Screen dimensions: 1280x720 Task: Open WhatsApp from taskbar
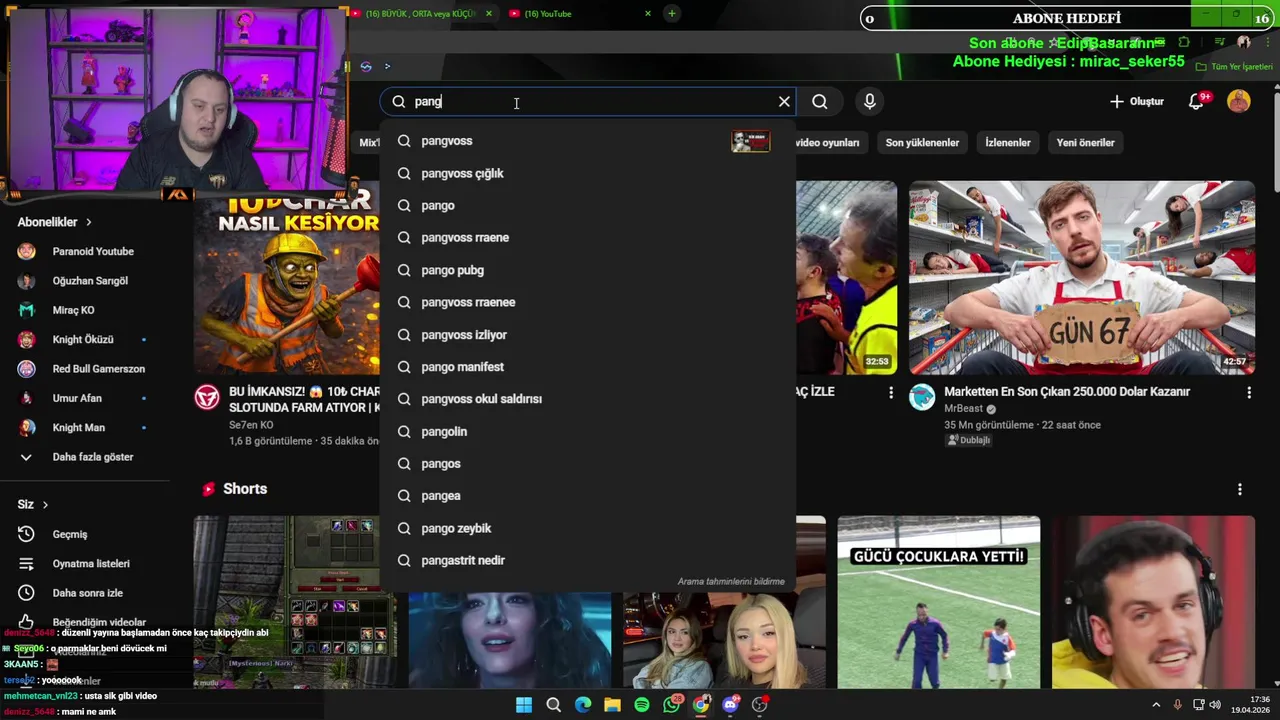point(672,705)
